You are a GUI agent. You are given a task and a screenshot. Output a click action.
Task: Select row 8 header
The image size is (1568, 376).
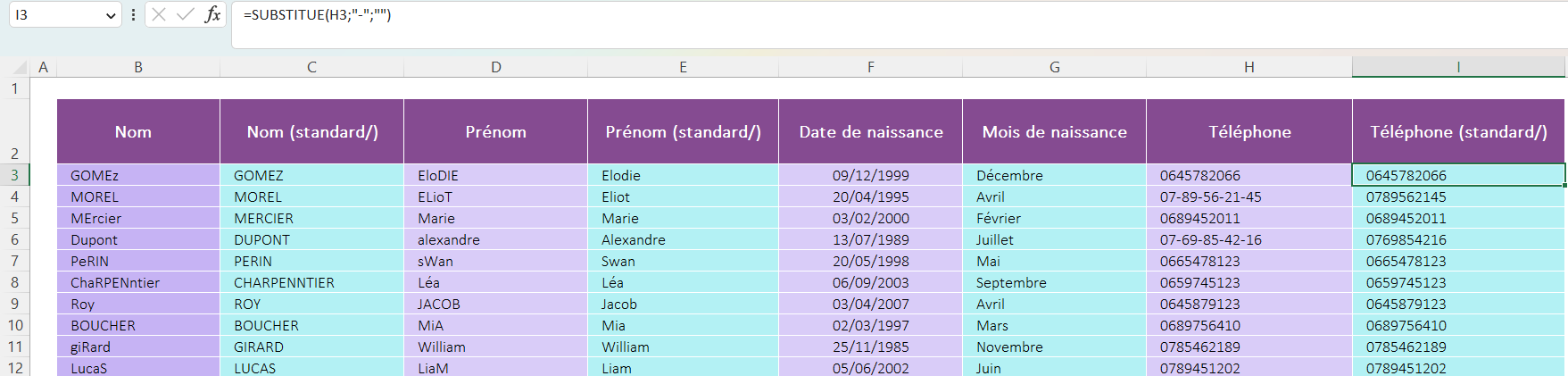[x=15, y=282]
